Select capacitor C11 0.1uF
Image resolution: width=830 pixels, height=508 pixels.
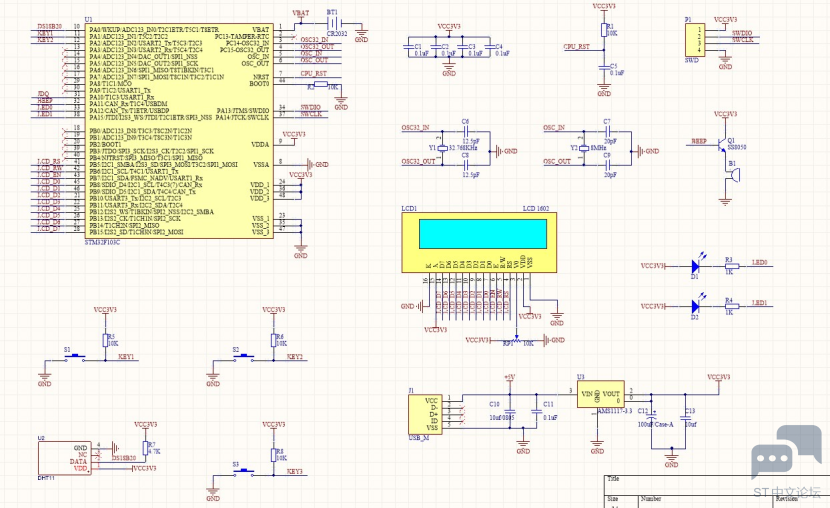pos(536,411)
